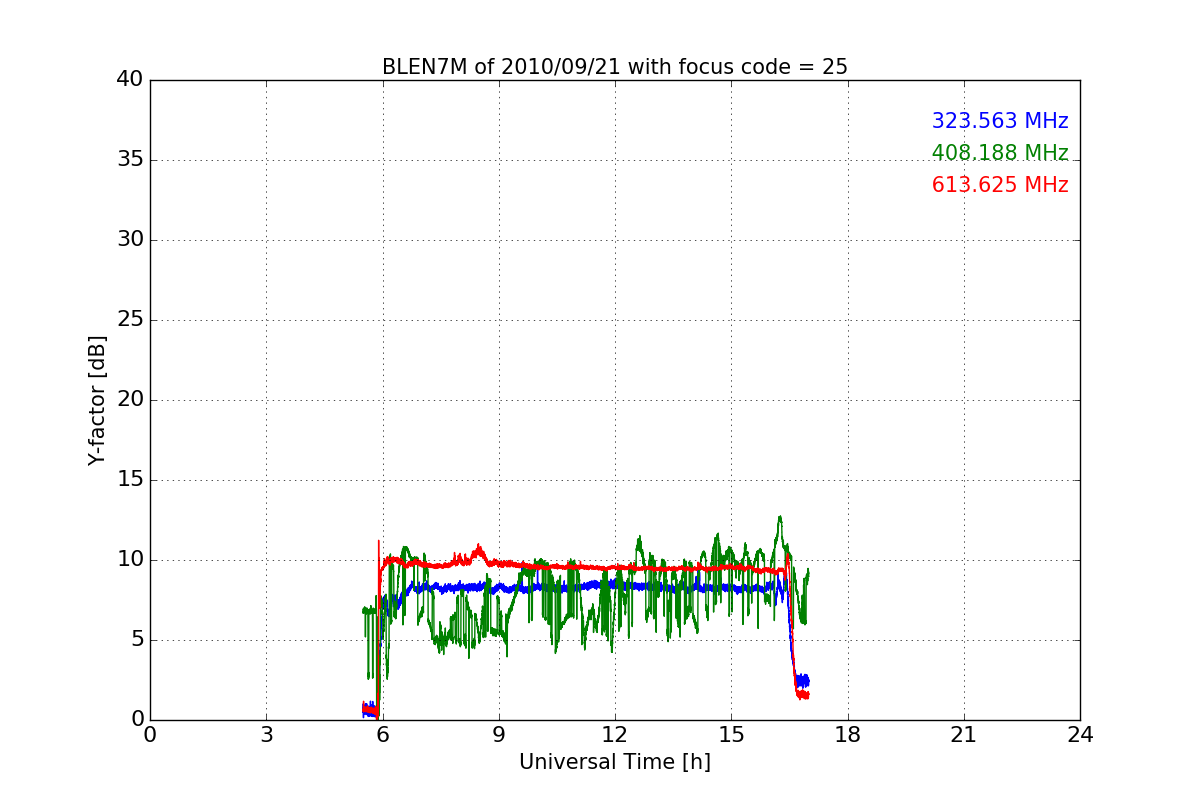Select the green '408.188 MHz' legend label
This screenshot has height=800, width=1200.
coord(1000,153)
